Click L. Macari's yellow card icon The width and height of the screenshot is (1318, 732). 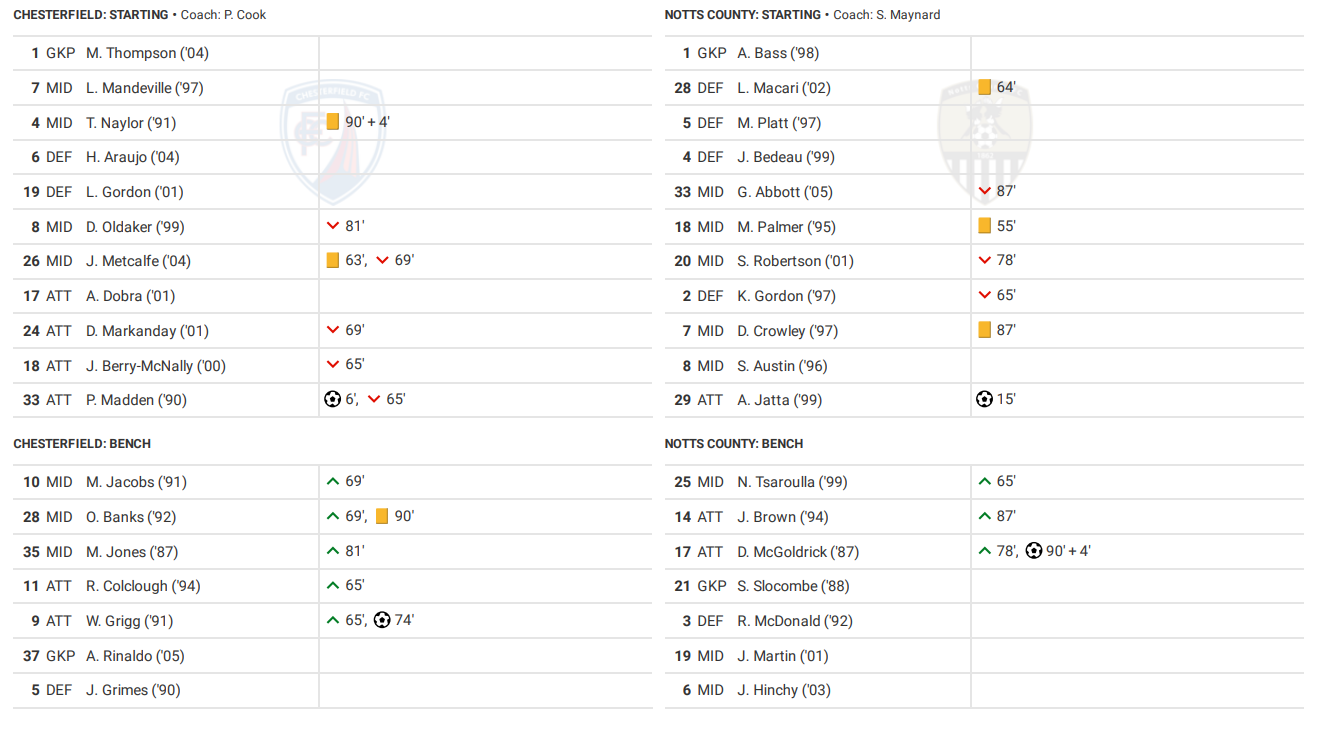click(985, 87)
